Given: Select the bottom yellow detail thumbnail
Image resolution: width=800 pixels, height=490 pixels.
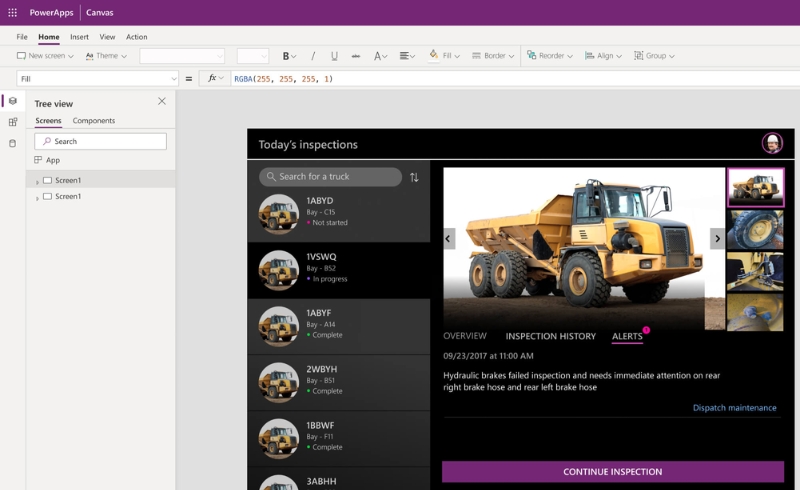Looking at the screenshot, I should (x=755, y=312).
